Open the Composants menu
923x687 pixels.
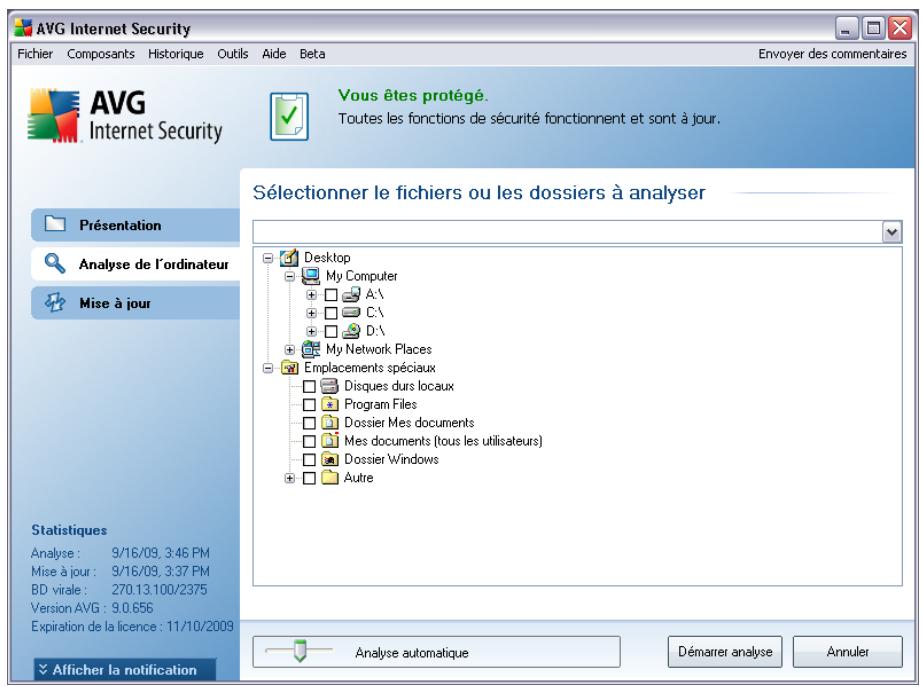(x=101, y=54)
